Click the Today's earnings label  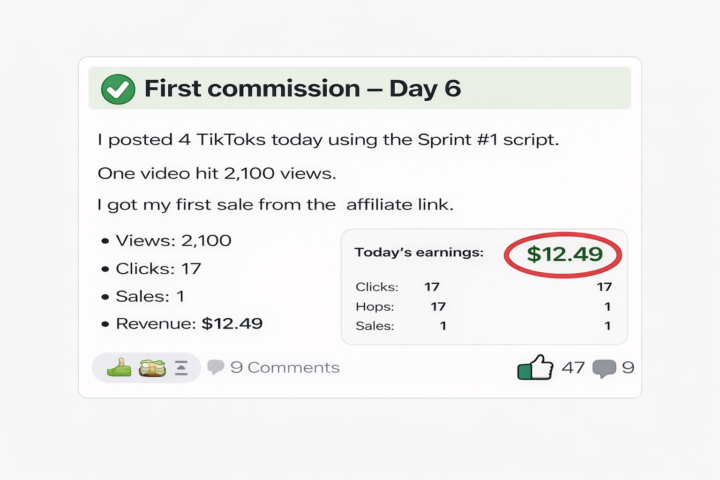[x=419, y=253]
